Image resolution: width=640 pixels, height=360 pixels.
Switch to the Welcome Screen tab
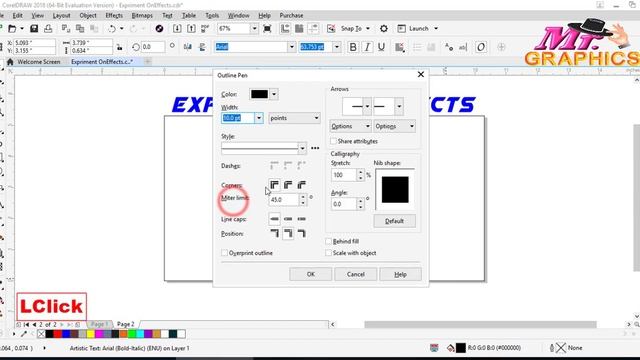pos(38,62)
